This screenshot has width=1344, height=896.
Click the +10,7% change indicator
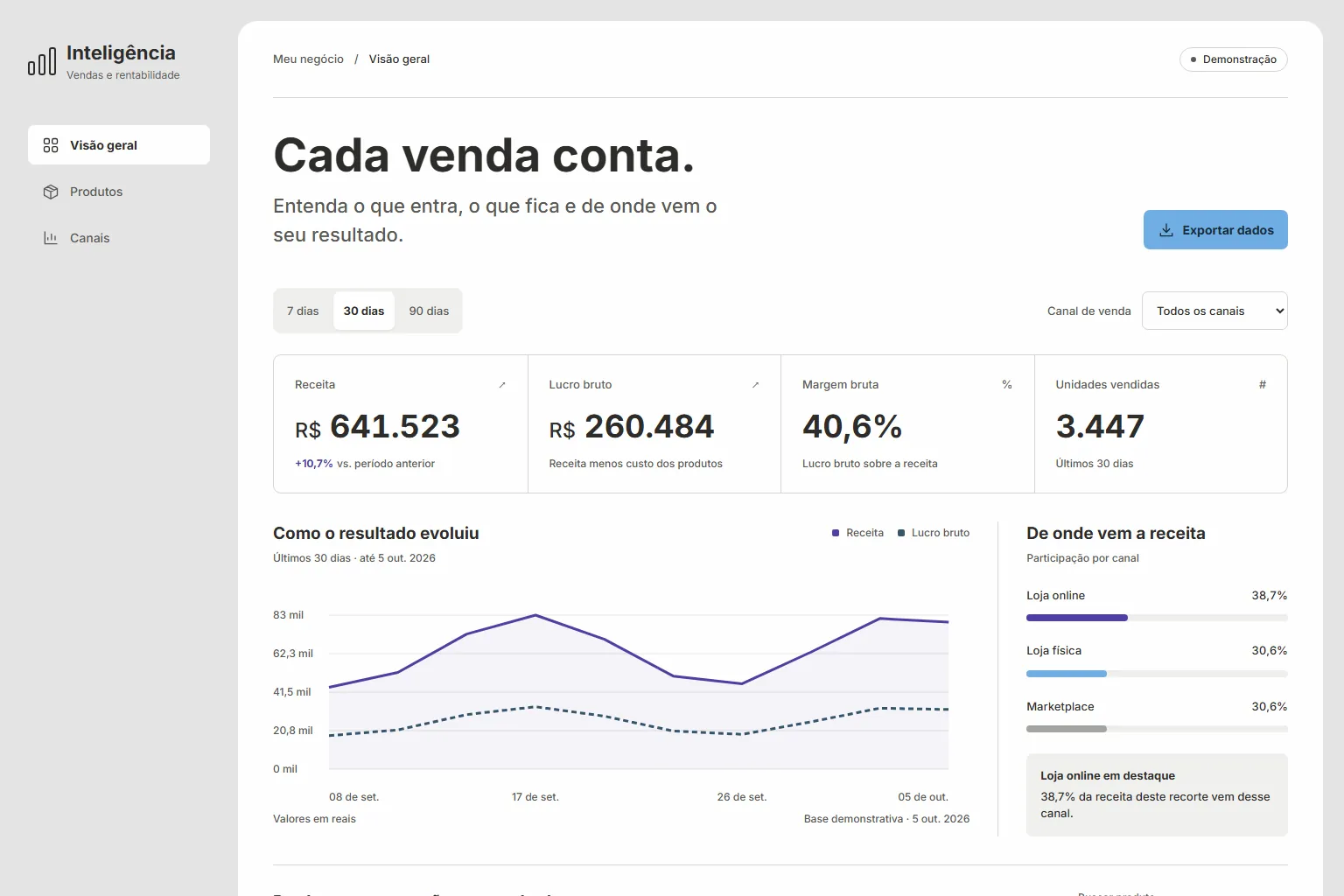tap(314, 464)
